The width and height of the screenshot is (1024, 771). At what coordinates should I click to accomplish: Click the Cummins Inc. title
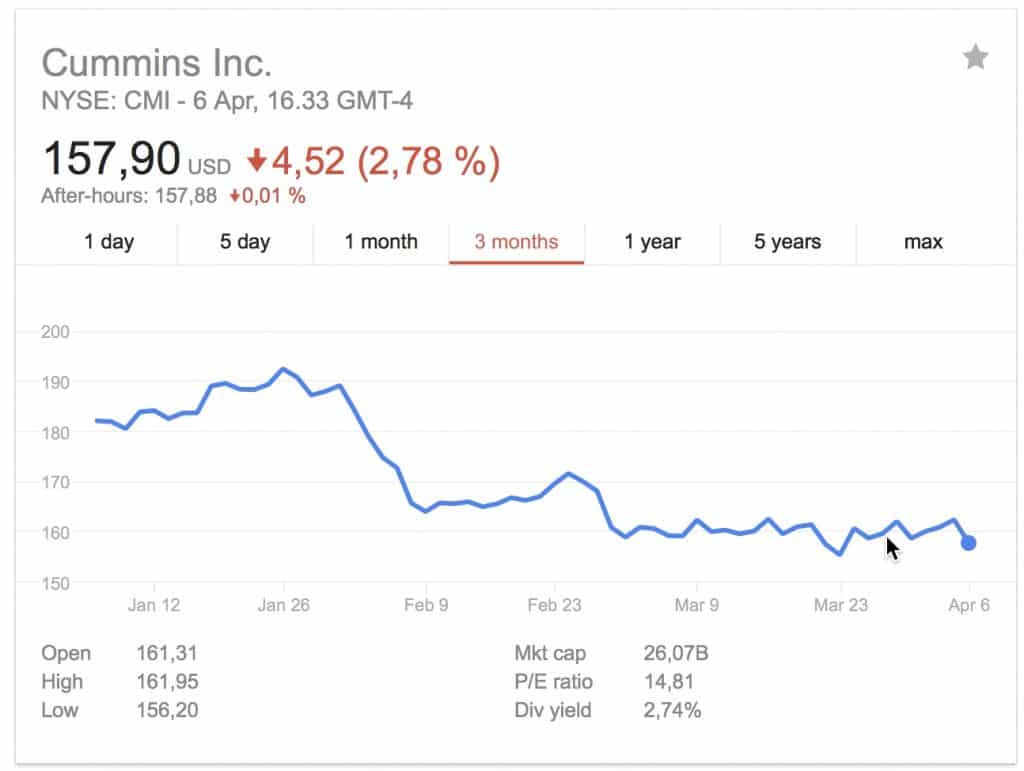(157, 63)
